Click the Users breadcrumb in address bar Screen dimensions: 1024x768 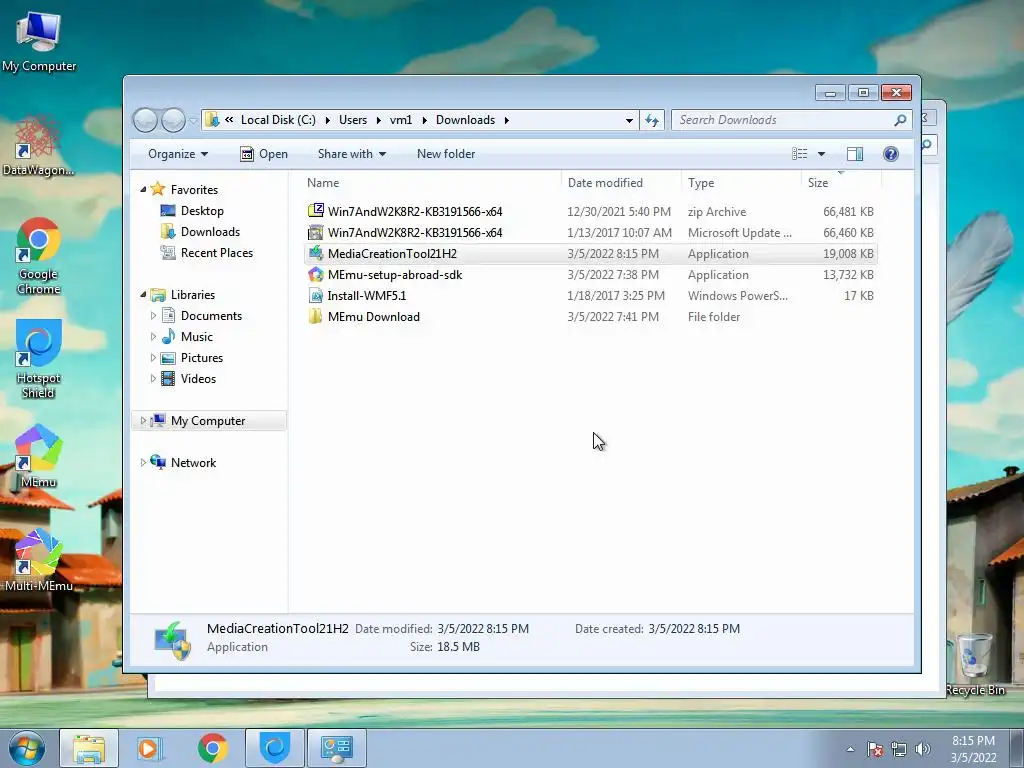click(x=353, y=120)
